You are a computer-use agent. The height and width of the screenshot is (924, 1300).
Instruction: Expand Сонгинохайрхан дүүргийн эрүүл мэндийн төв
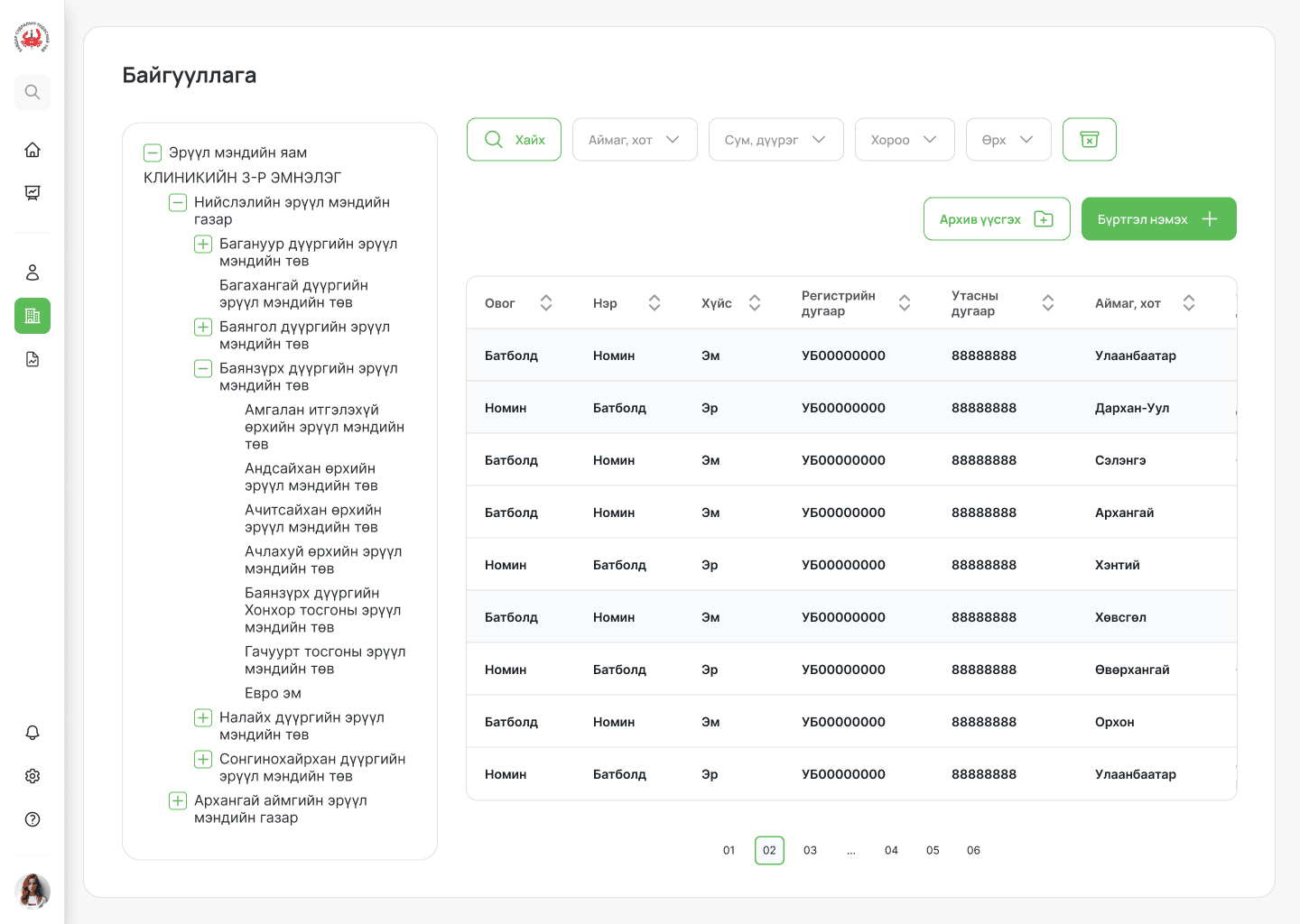click(x=203, y=759)
